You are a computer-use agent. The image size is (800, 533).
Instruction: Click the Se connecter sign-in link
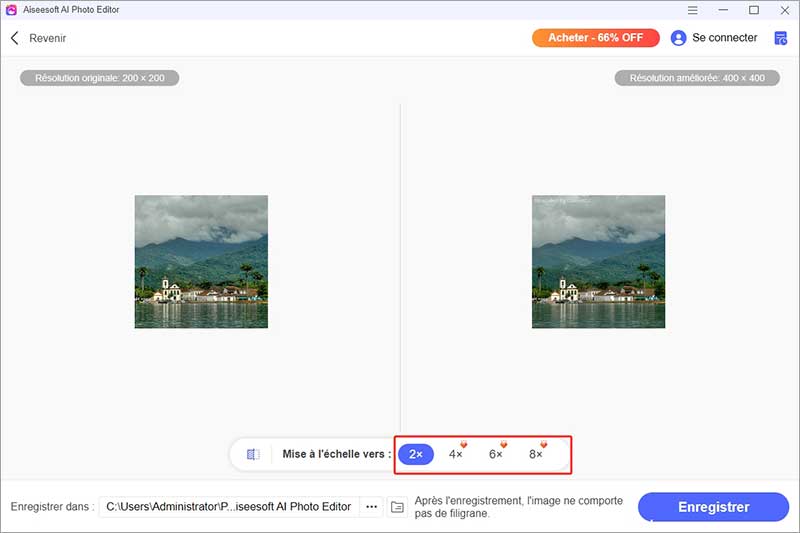tap(725, 38)
